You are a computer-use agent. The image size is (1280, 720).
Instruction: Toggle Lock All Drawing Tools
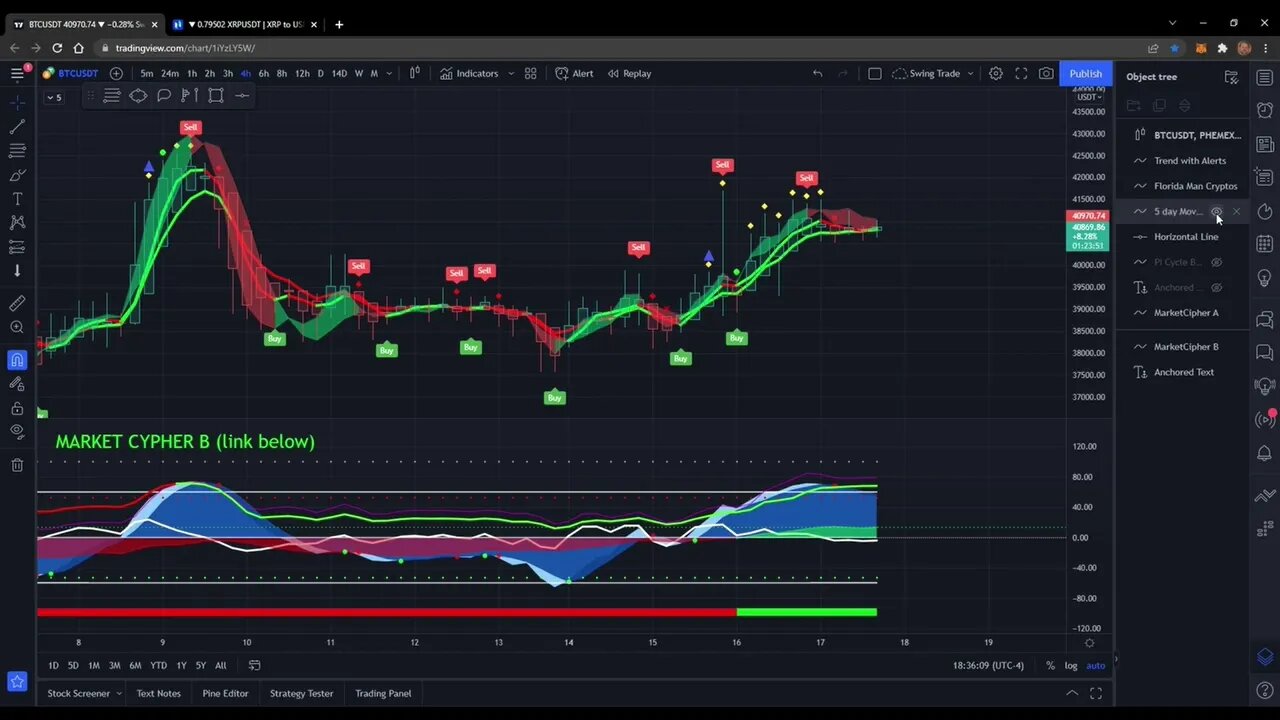click(x=17, y=408)
